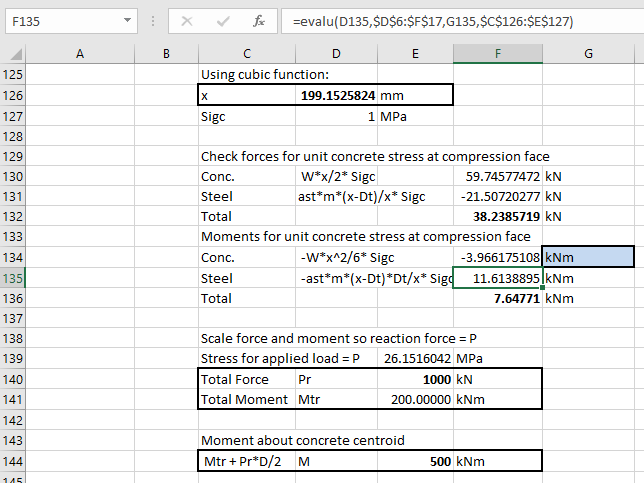
Task: Click the name box resize dots handle
Action: click(152, 20)
